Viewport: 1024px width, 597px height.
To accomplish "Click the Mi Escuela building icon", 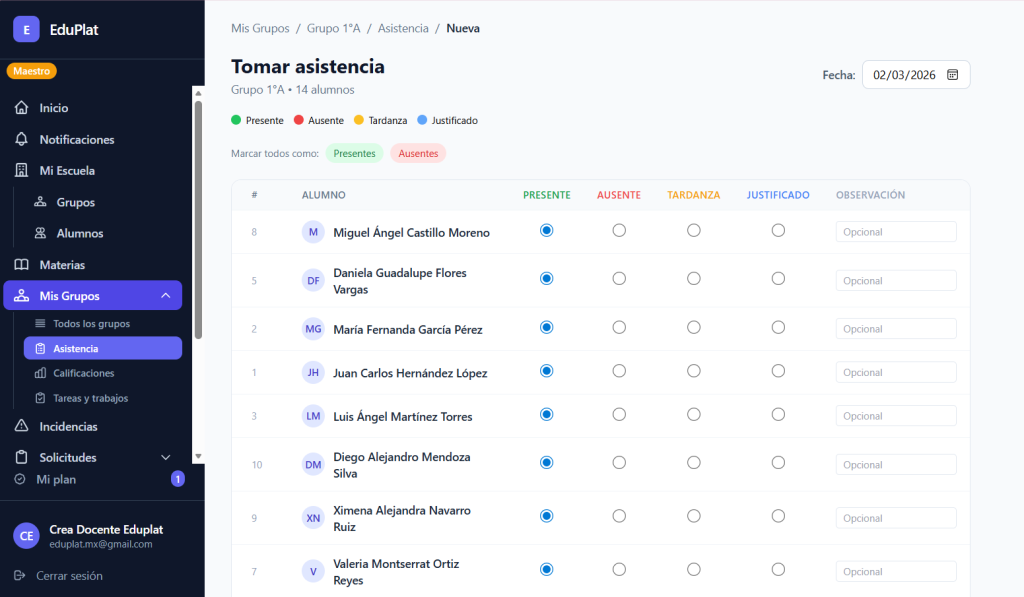I will tap(21, 171).
